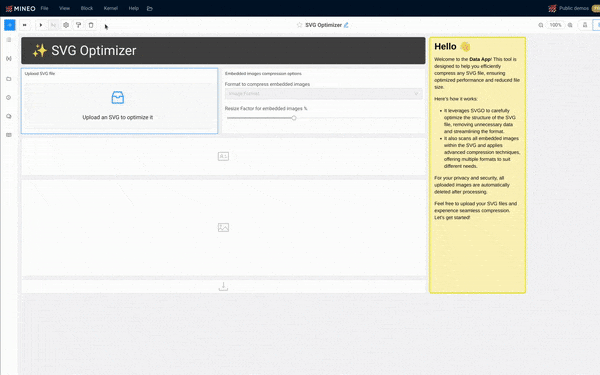
Task: Click the image placeholder icon in preview block
Action: coord(223,228)
